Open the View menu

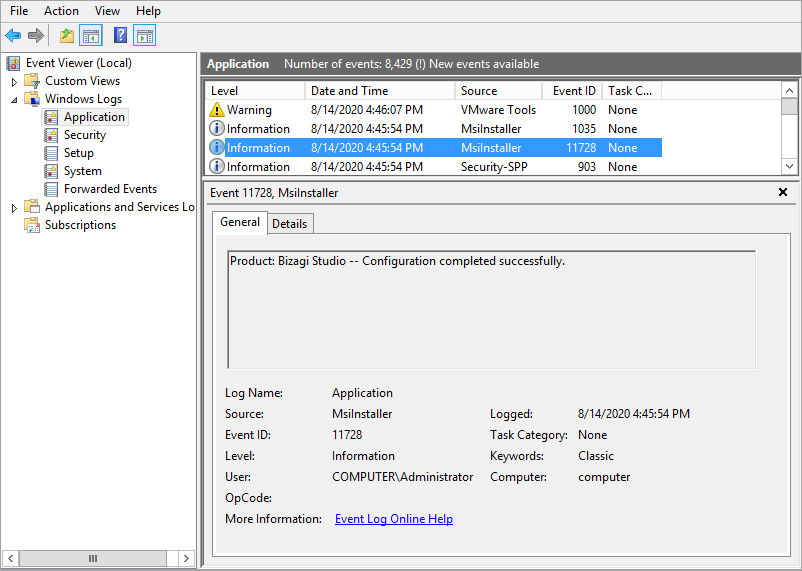pos(107,11)
